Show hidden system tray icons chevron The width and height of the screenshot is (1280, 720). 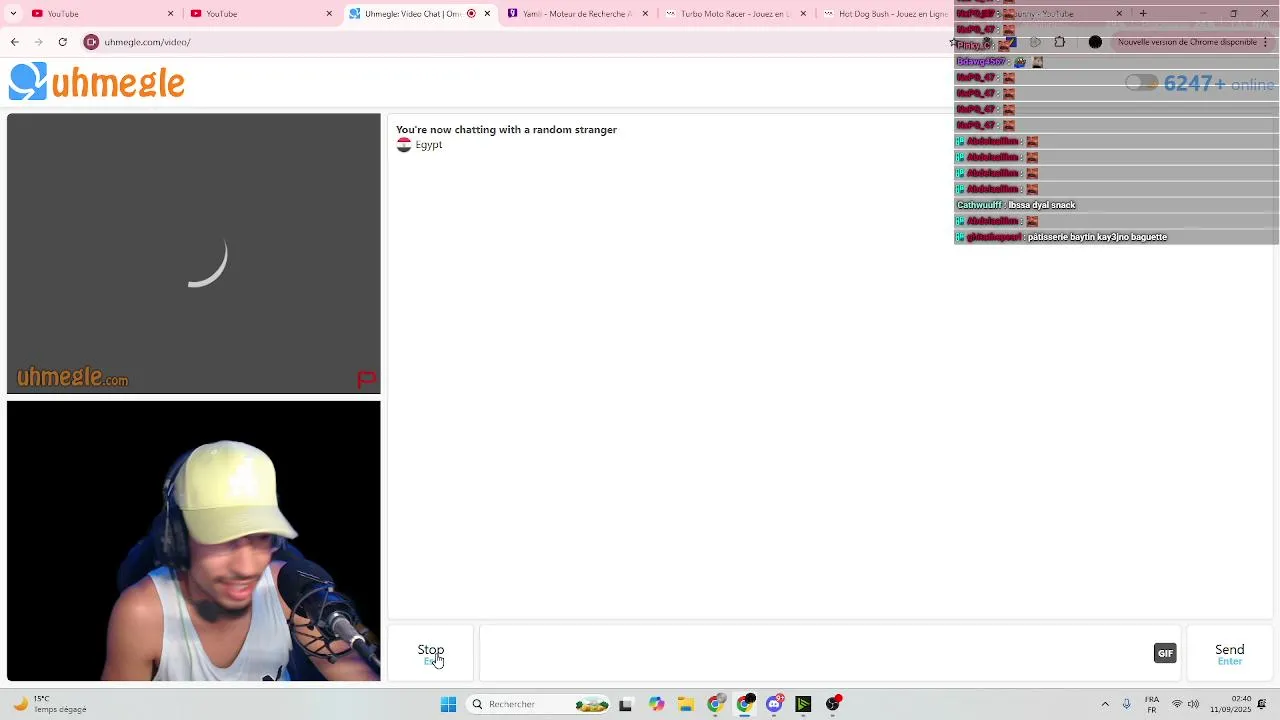[1105, 704]
